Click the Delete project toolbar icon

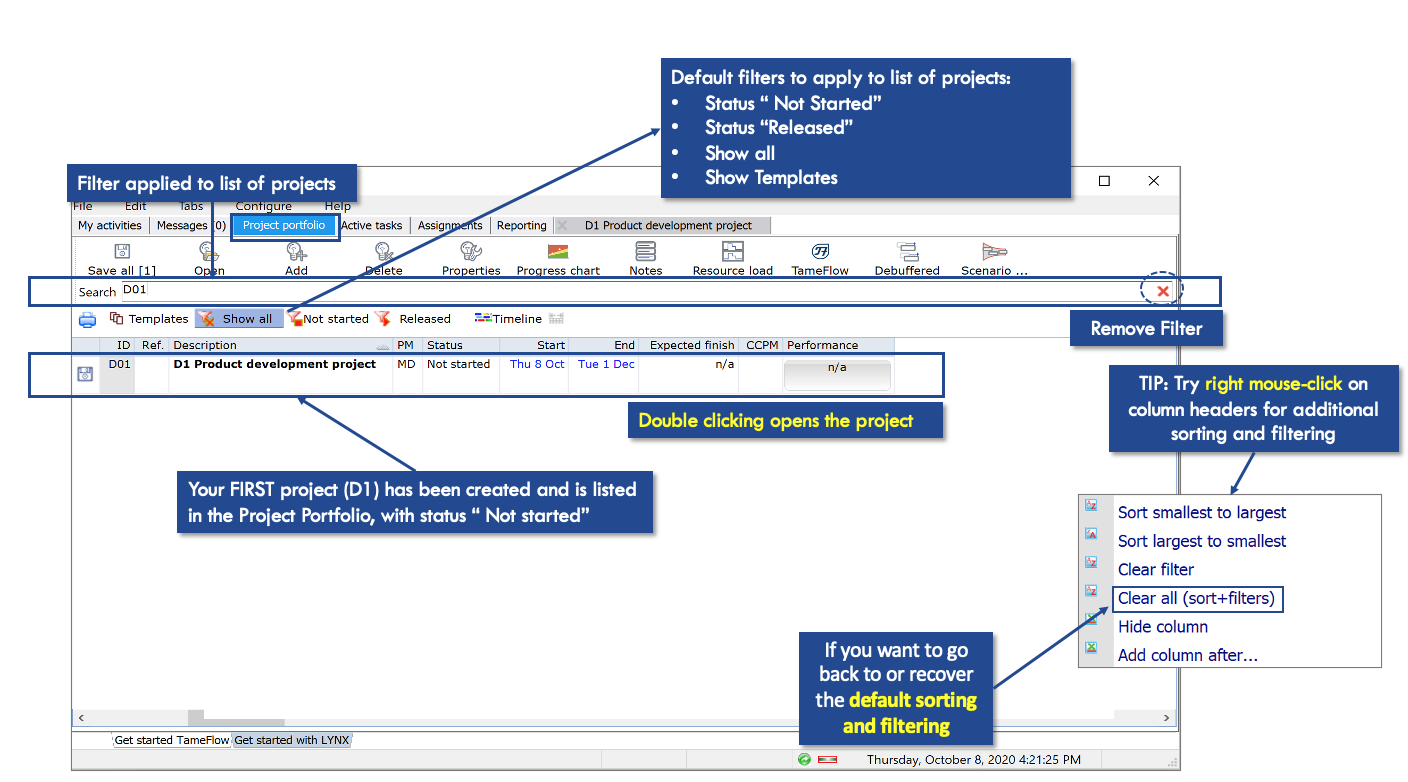click(x=383, y=251)
